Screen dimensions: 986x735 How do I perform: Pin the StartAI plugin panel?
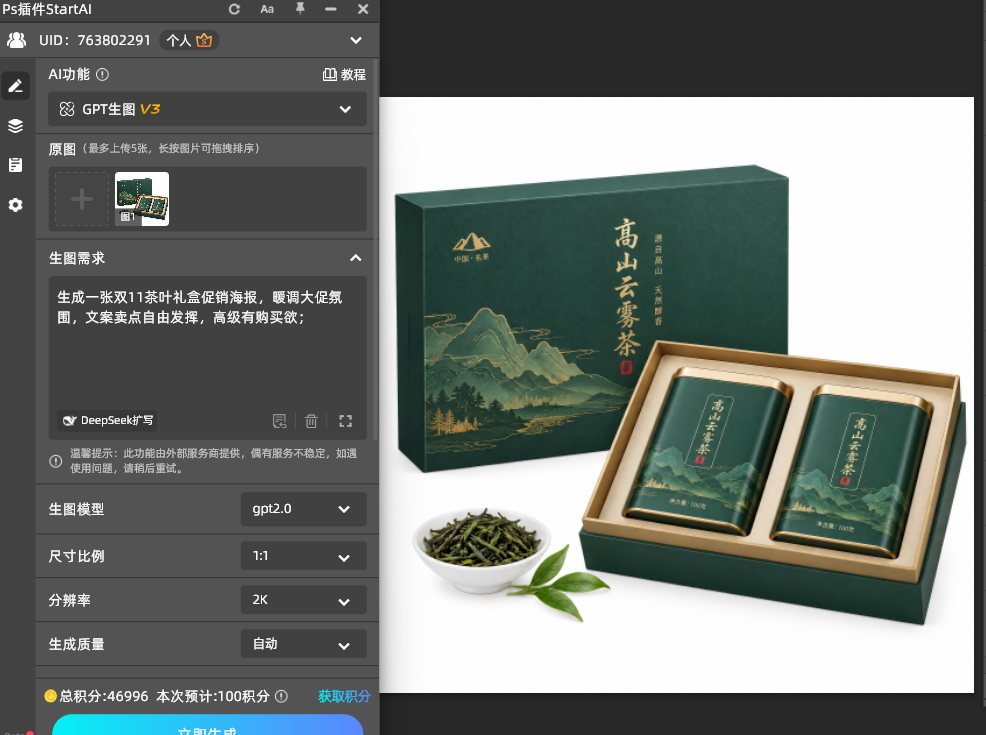tap(300, 9)
